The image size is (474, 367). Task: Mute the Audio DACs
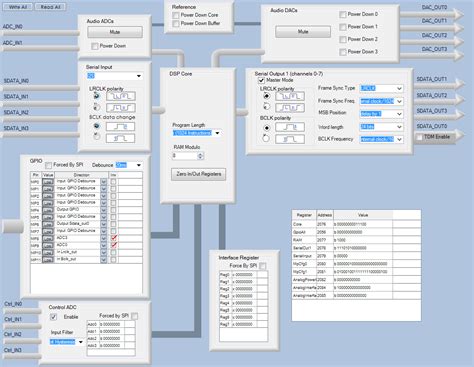303,32
